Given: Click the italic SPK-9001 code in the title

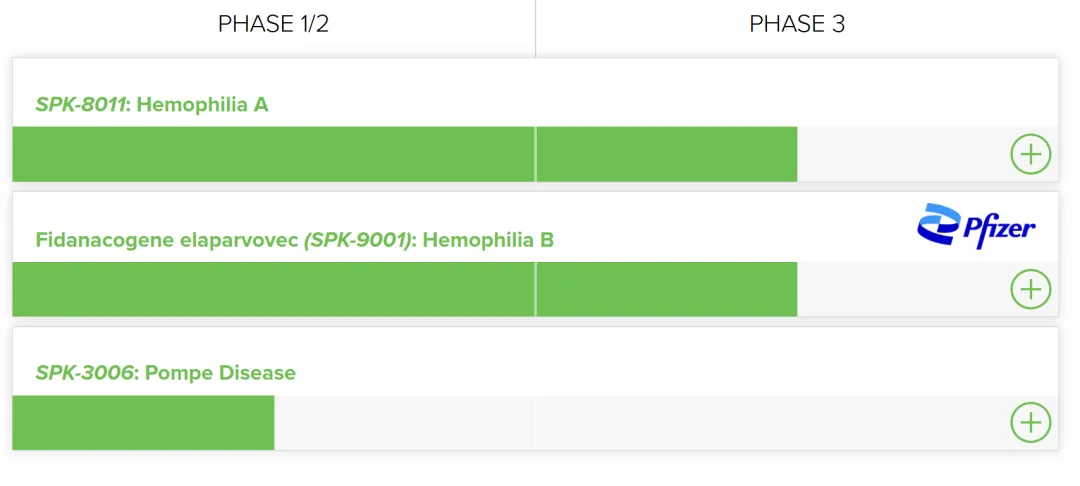Looking at the screenshot, I should click(358, 240).
